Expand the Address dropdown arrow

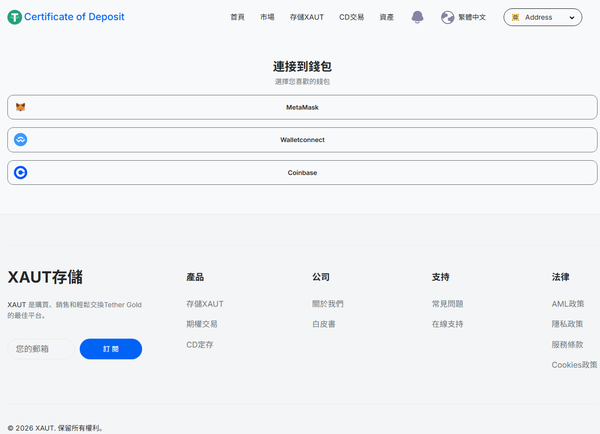point(572,18)
